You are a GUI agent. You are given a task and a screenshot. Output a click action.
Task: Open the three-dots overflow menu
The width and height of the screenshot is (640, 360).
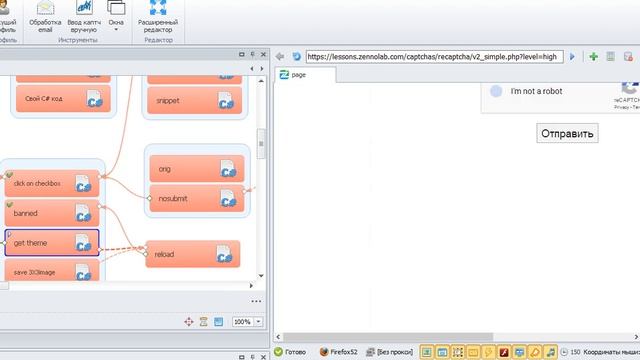point(256,301)
